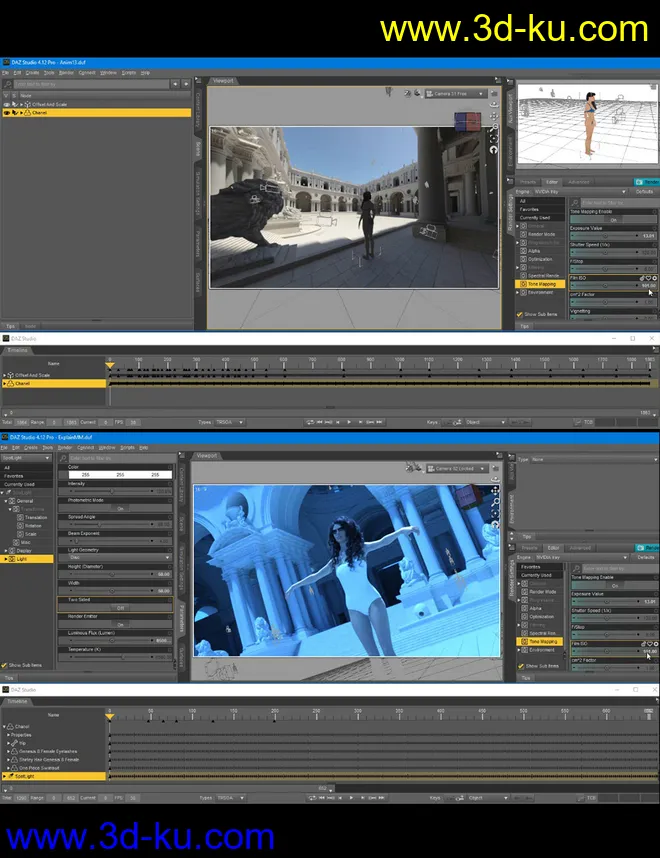660x858 pixels.
Task: Toggle Show Sub Items in bottom-left light panel
Action: (x=5, y=664)
